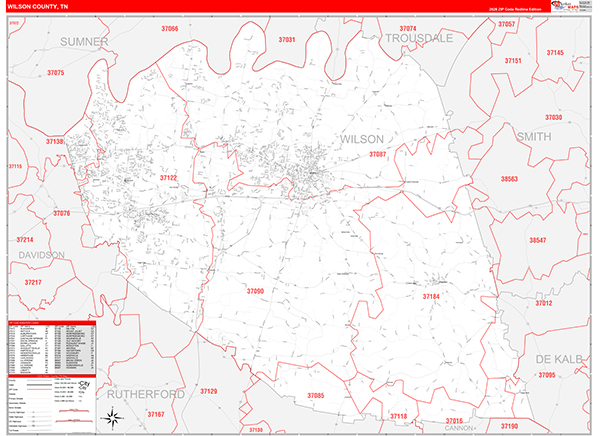The height and width of the screenshot is (436, 600).
Task: Select ZIP code 37184 label
Action: pyautogui.click(x=431, y=297)
